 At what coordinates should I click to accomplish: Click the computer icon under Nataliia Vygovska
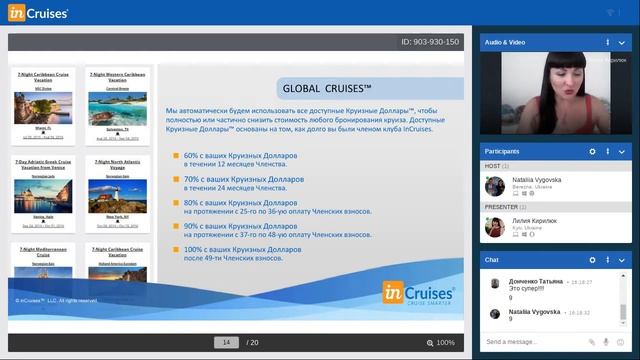[516, 193]
